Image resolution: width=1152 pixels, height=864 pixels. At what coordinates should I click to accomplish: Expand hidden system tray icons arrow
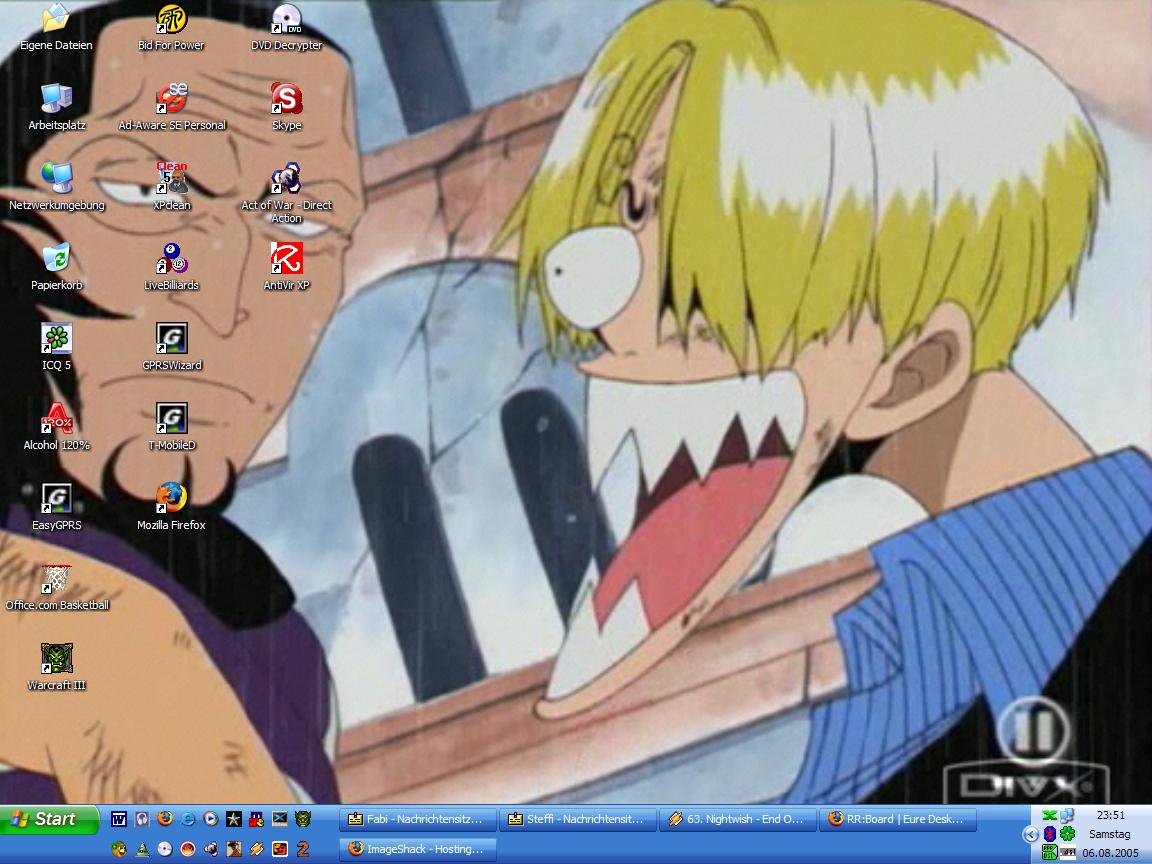point(1031,835)
